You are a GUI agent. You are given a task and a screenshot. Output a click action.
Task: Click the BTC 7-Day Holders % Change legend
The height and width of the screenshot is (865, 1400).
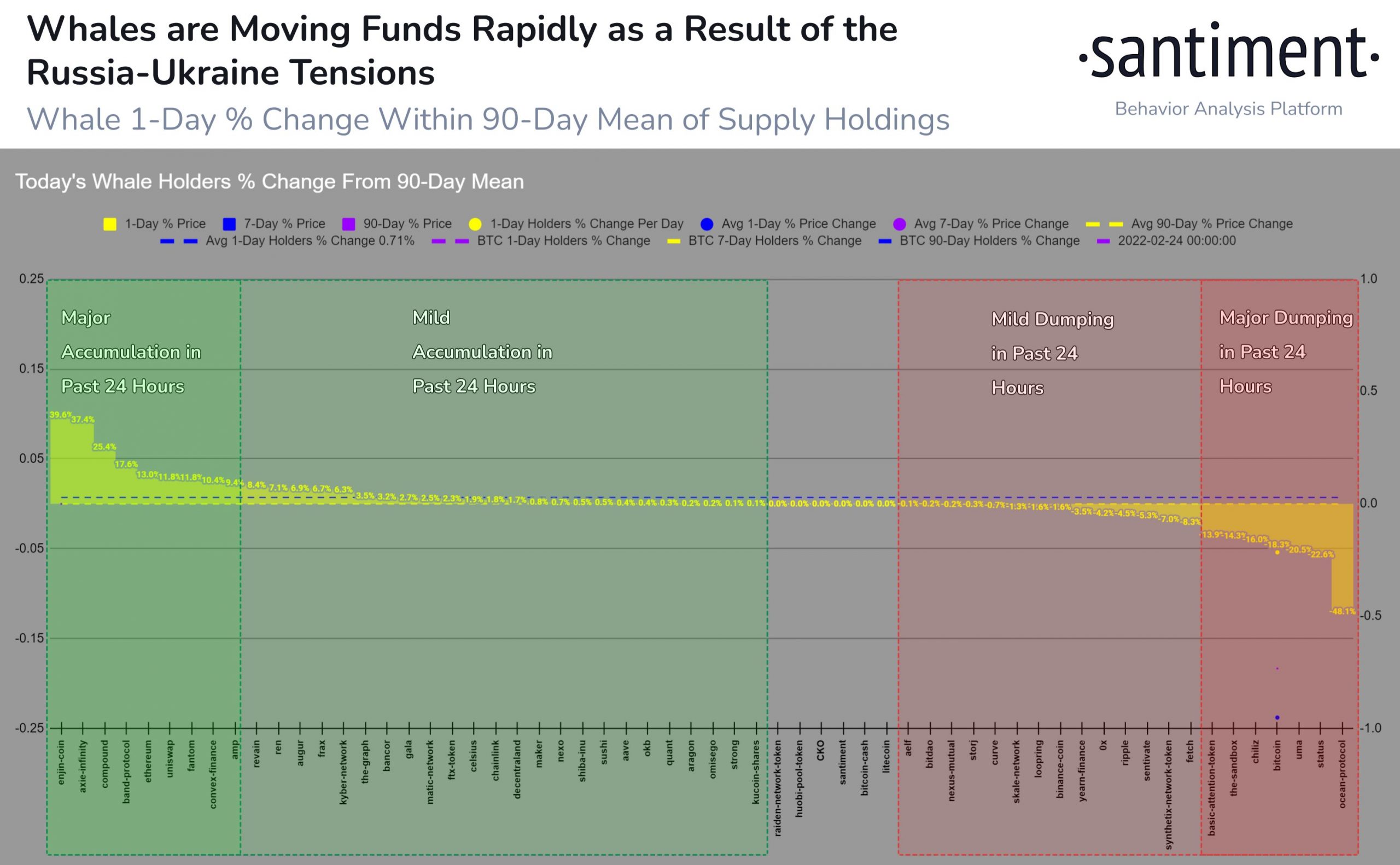765,241
